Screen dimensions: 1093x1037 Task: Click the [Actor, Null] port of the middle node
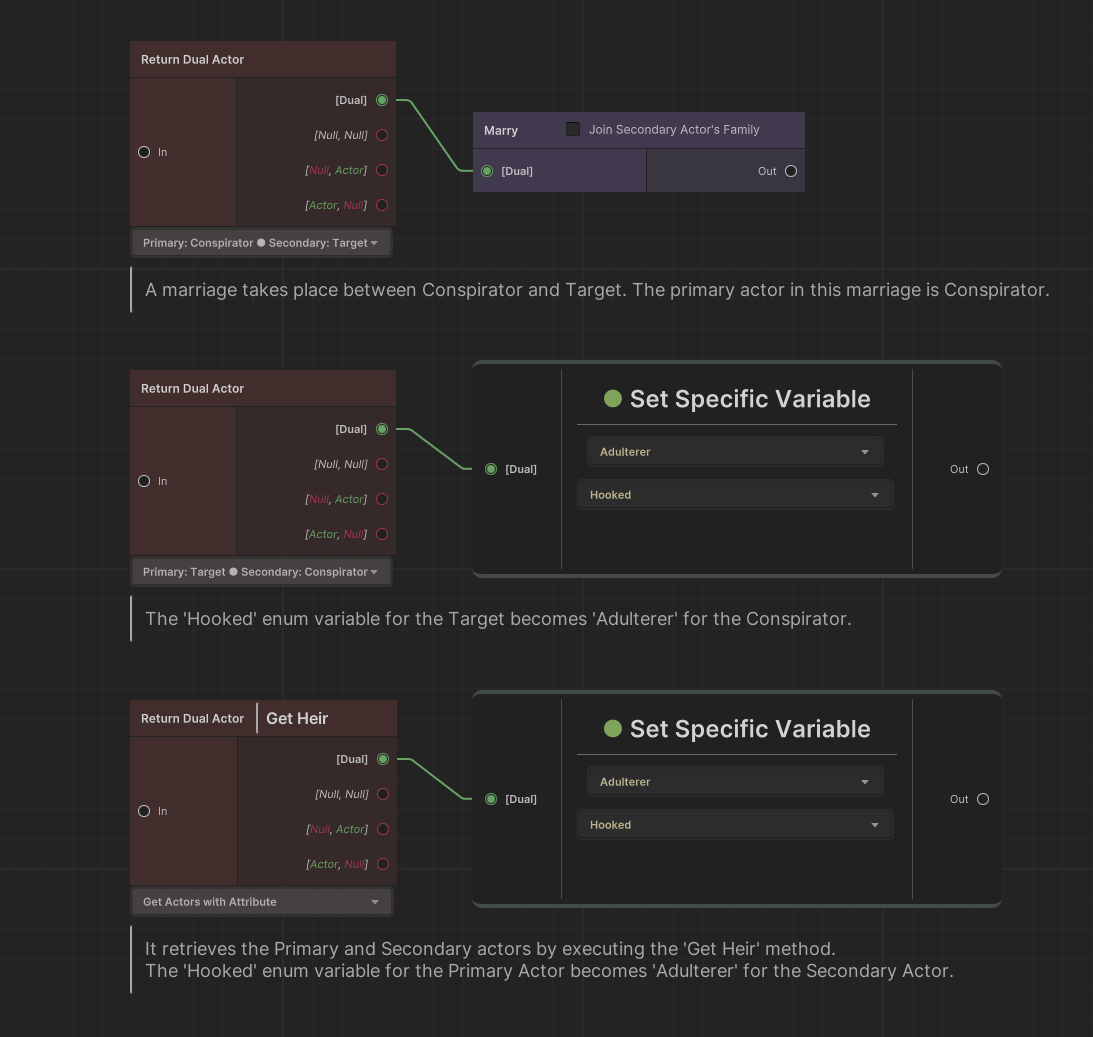382,534
